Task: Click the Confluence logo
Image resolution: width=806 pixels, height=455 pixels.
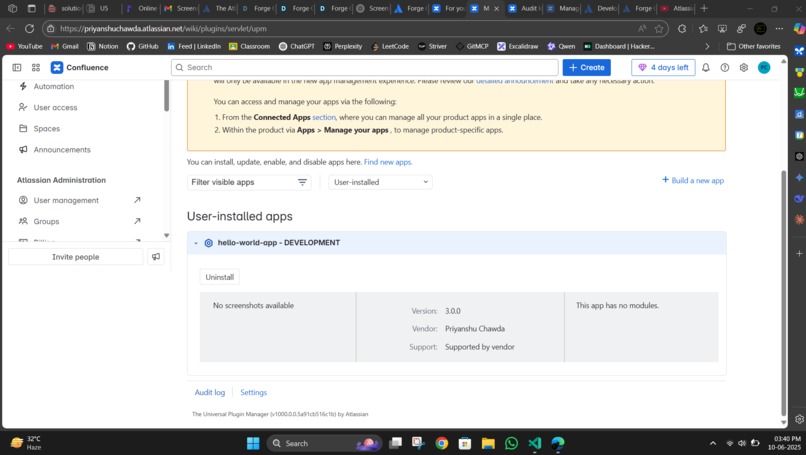Action: click(80, 67)
